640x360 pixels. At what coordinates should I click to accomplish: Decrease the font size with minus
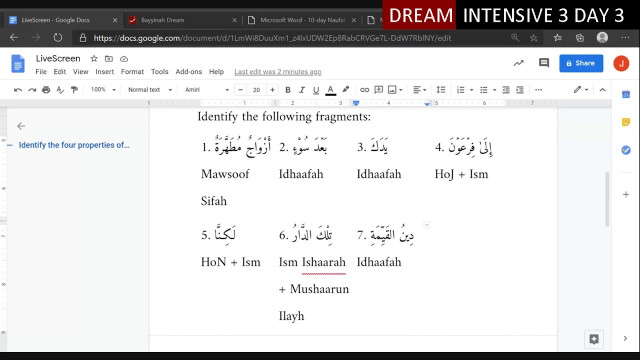[240, 90]
